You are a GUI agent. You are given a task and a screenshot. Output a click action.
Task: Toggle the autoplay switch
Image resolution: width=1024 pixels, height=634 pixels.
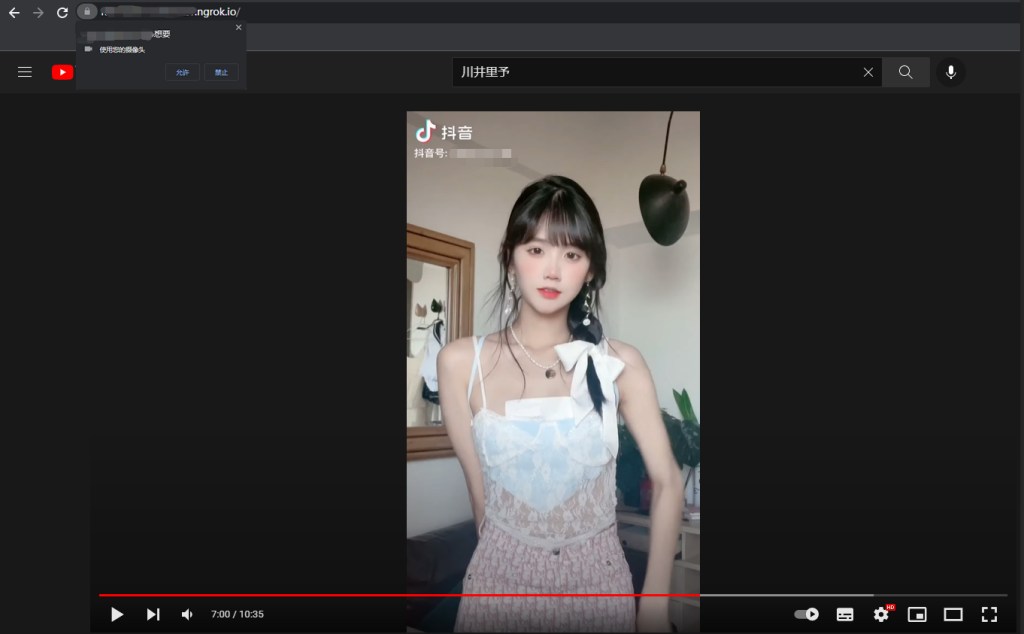tap(807, 614)
